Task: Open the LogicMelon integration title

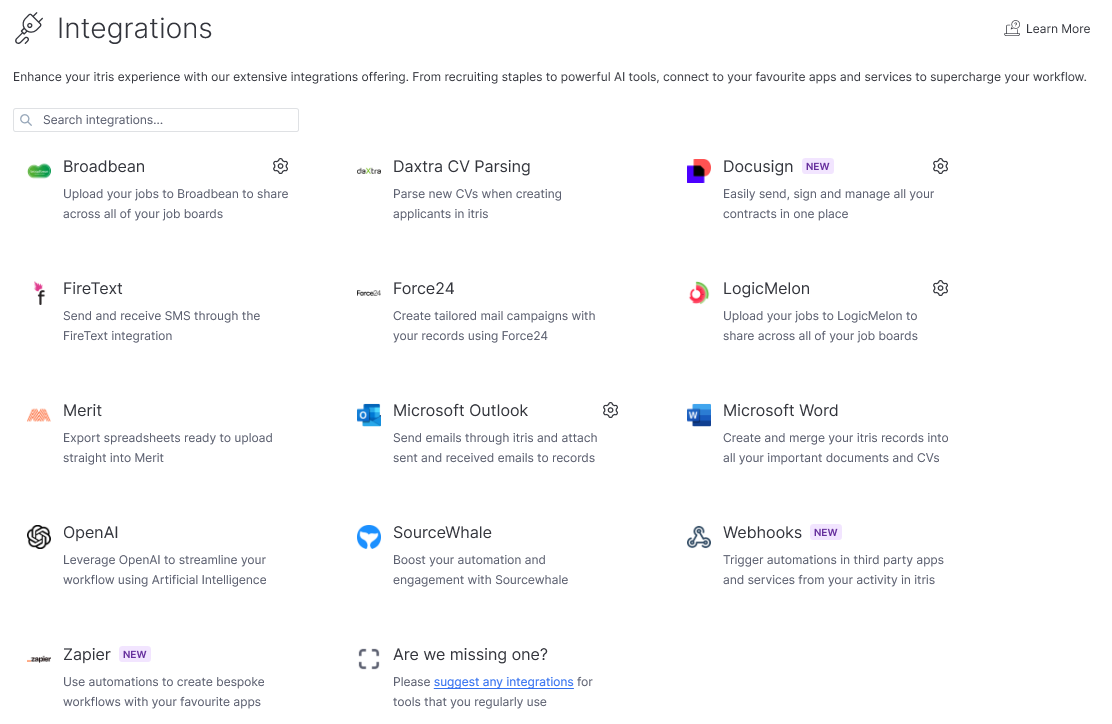Action: point(766,289)
